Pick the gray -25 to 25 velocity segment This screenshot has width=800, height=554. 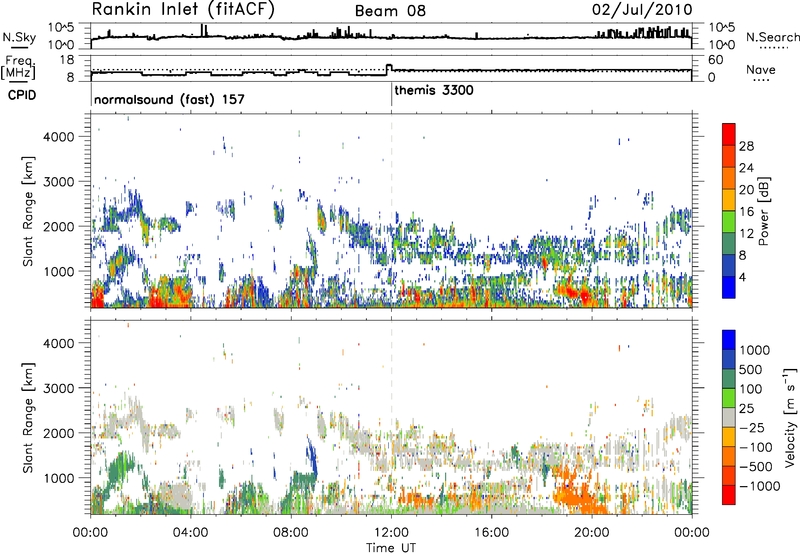coord(729,418)
